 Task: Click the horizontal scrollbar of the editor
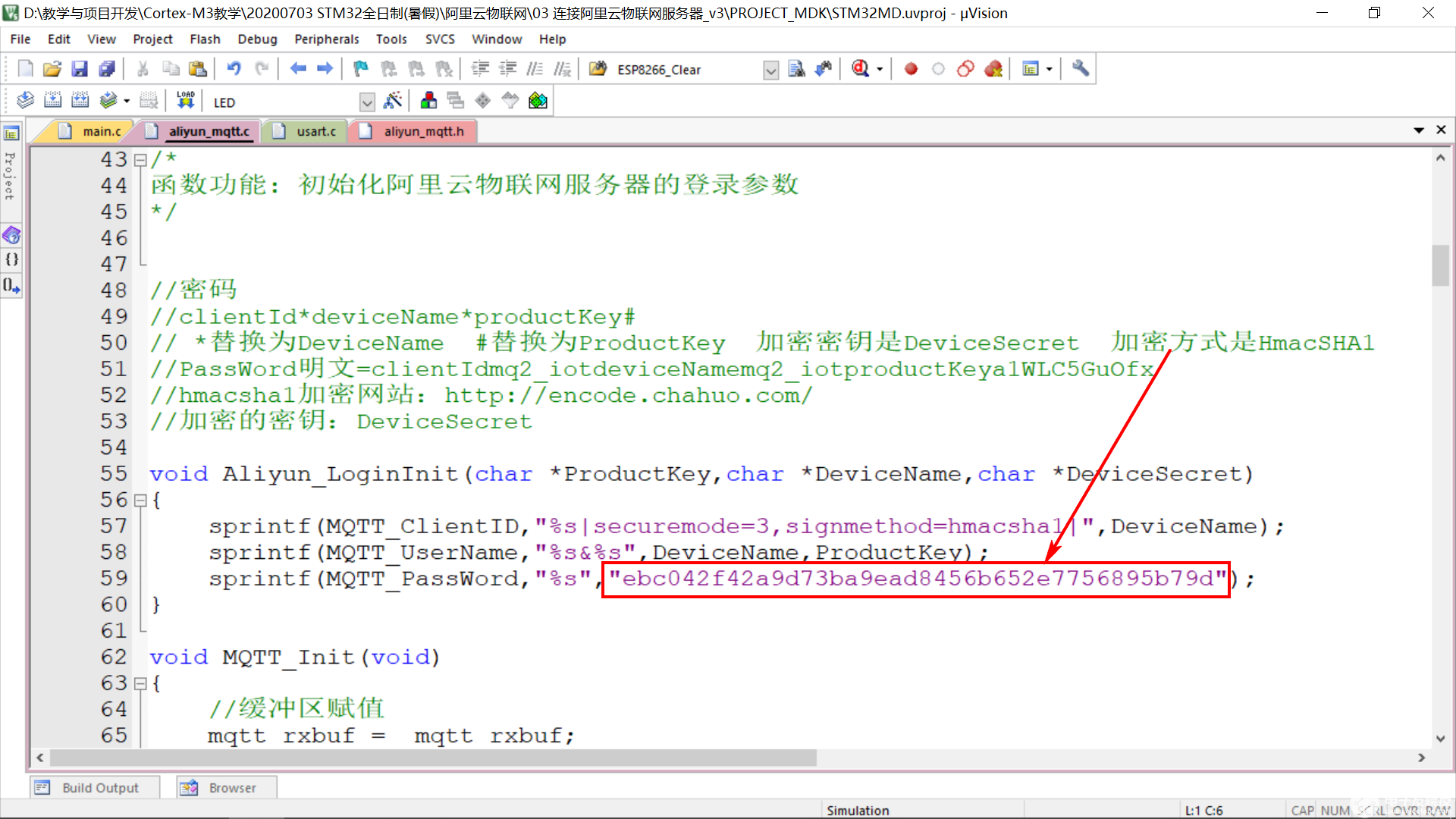pos(432,758)
